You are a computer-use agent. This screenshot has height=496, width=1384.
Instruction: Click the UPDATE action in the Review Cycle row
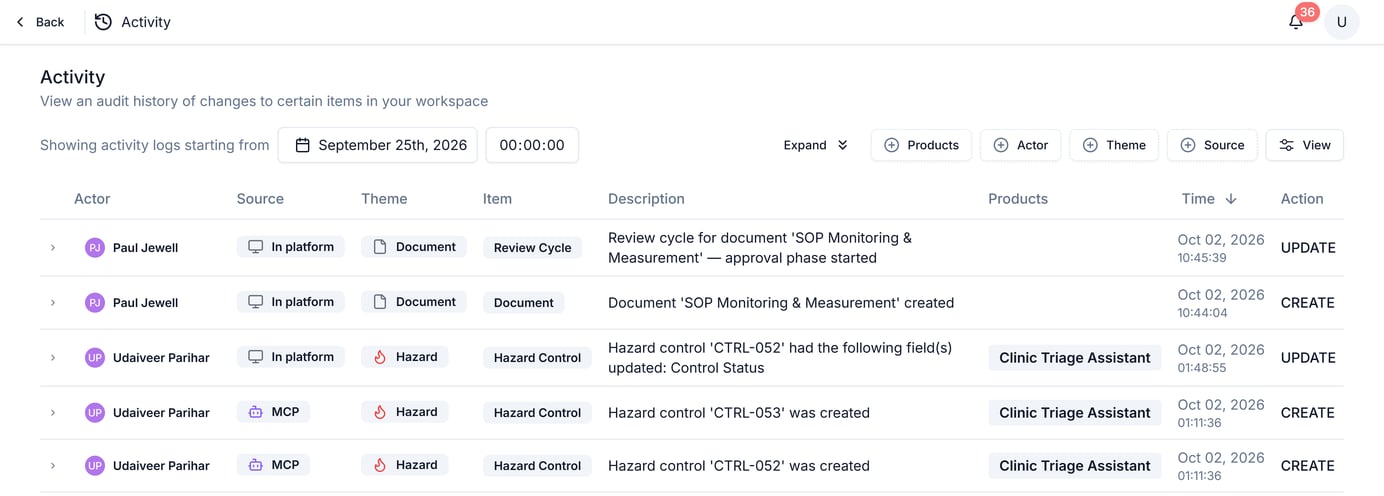pyautogui.click(x=1308, y=248)
